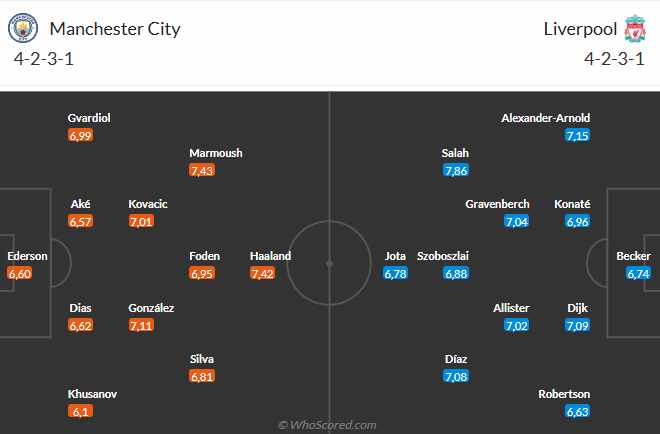The image size is (660, 434).
Task: Select Gravenberch's player name
Action: [x=497, y=204]
